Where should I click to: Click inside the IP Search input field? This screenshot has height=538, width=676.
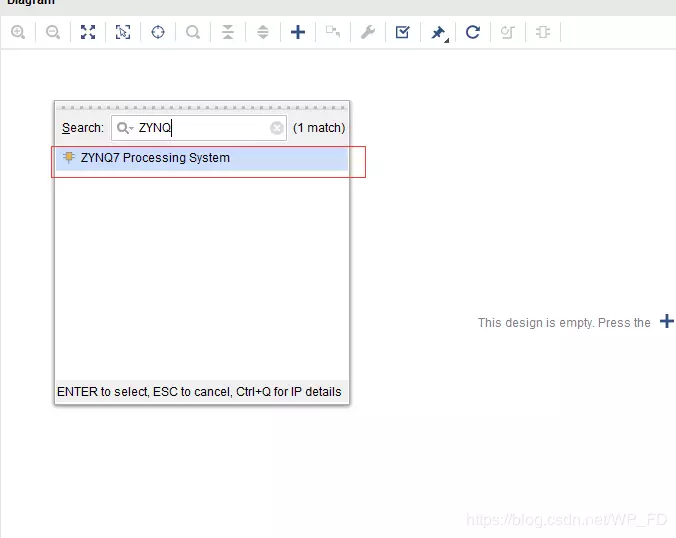tap(199, 128)
